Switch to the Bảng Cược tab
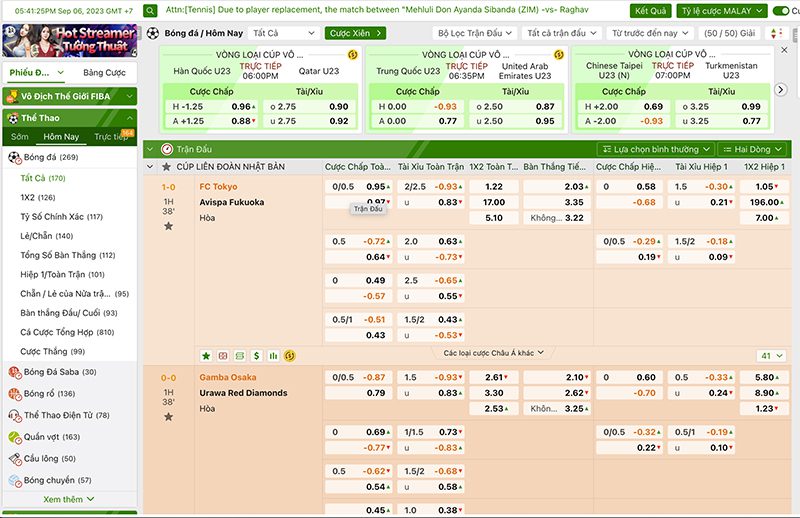The image size is (800, 518). (104, 72)
